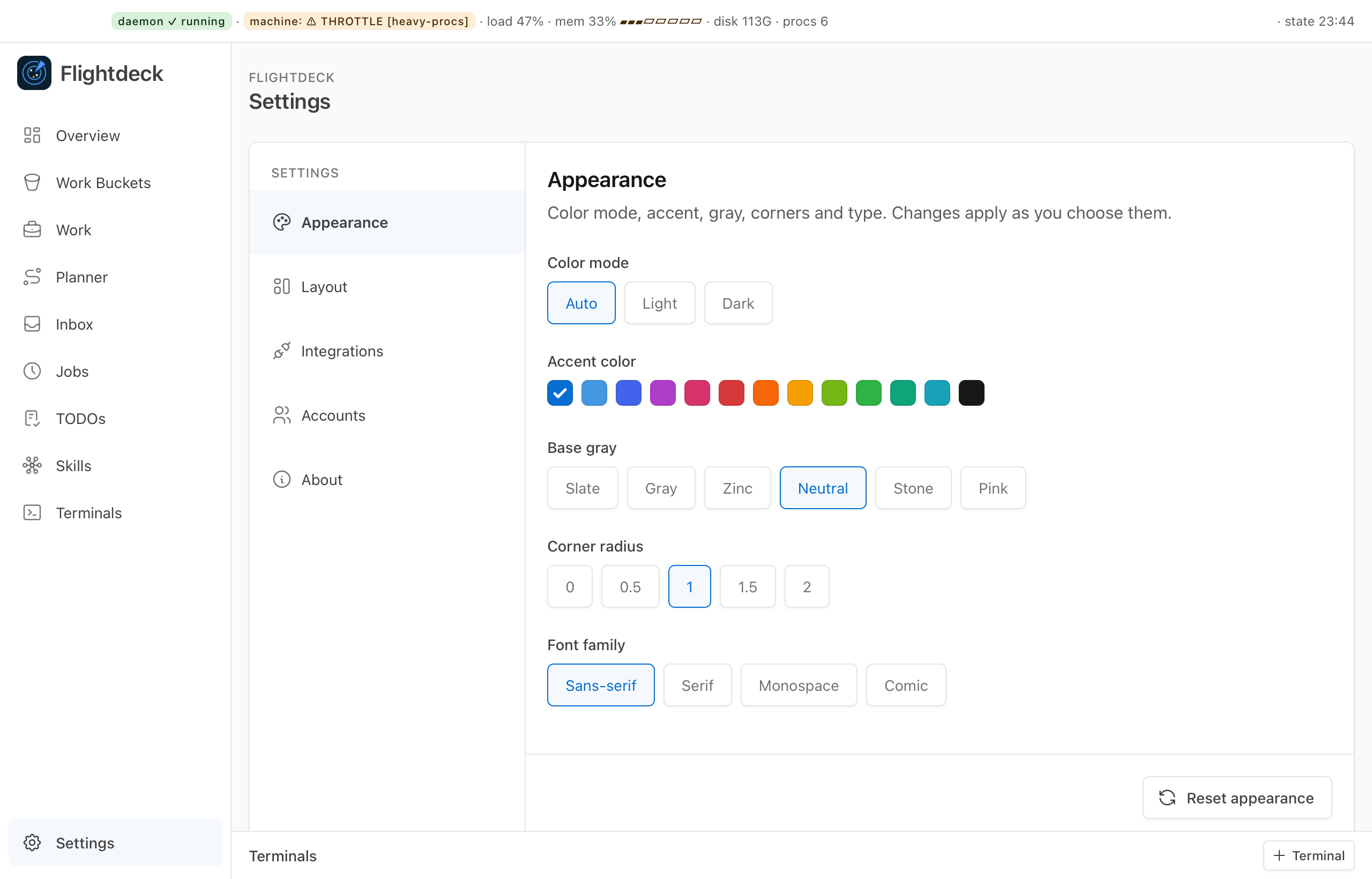Click the daemon running status badge

tap(171, 21)
